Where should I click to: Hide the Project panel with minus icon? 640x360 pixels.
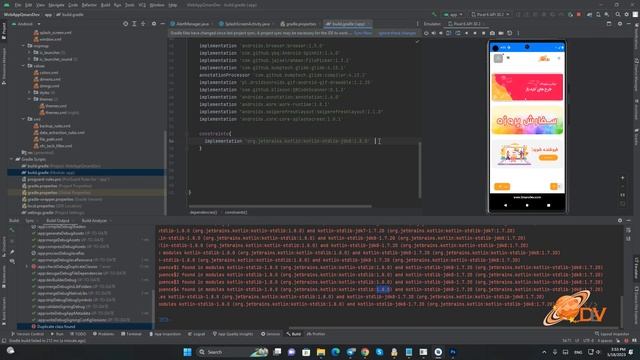click(162, 24)
